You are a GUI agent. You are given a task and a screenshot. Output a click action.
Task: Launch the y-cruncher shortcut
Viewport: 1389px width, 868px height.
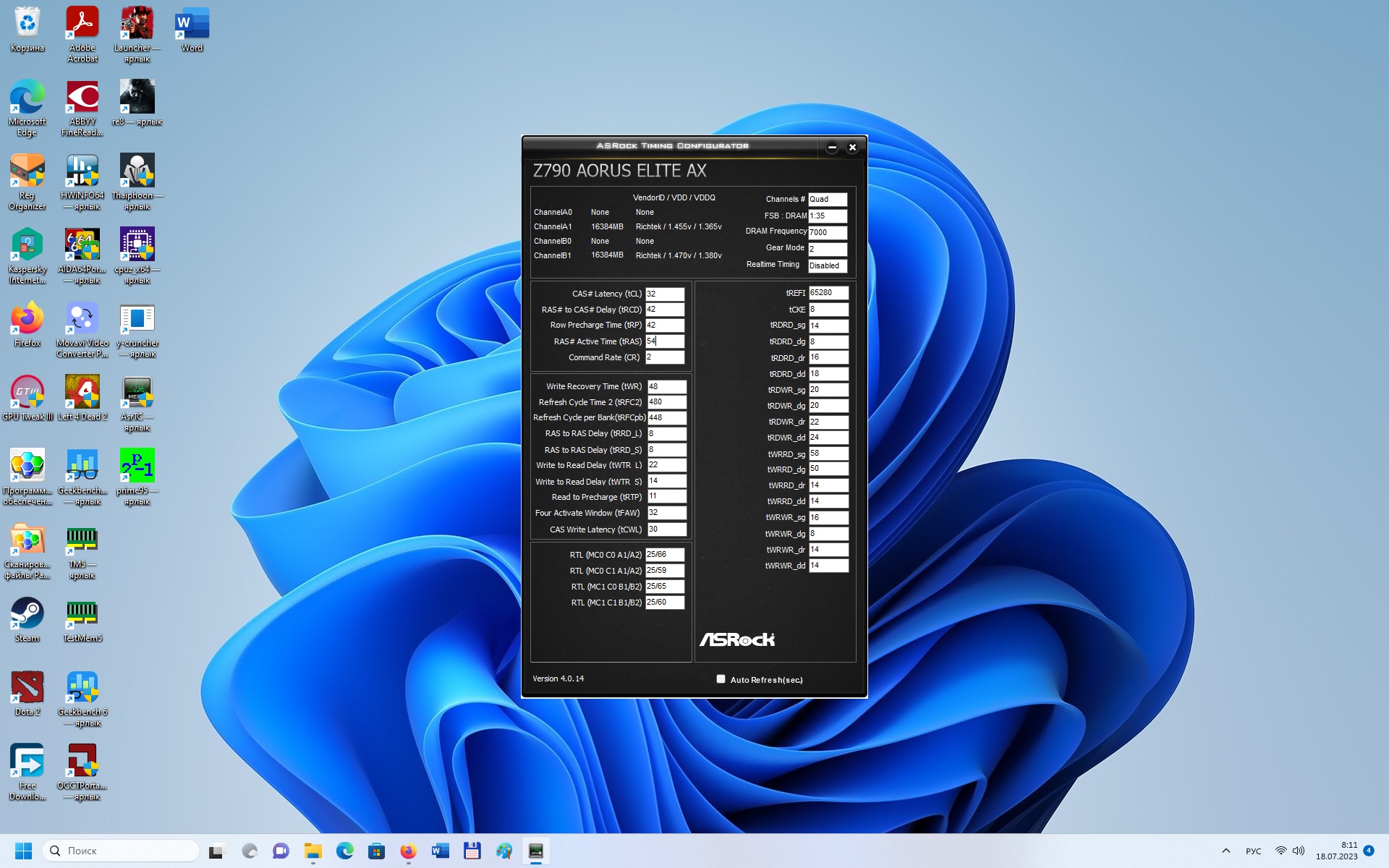point(137,320)
